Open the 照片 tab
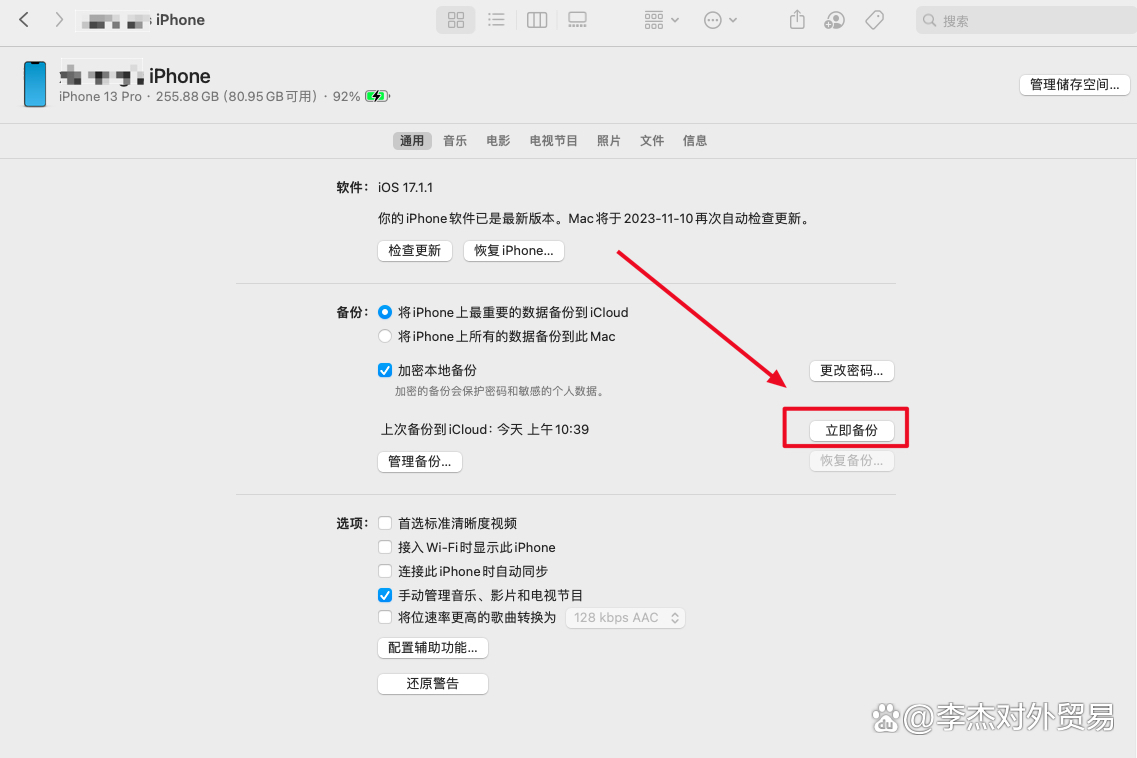Image resolution: width=1137 pixels, height=758 pixels. click(x=608, y=141)
